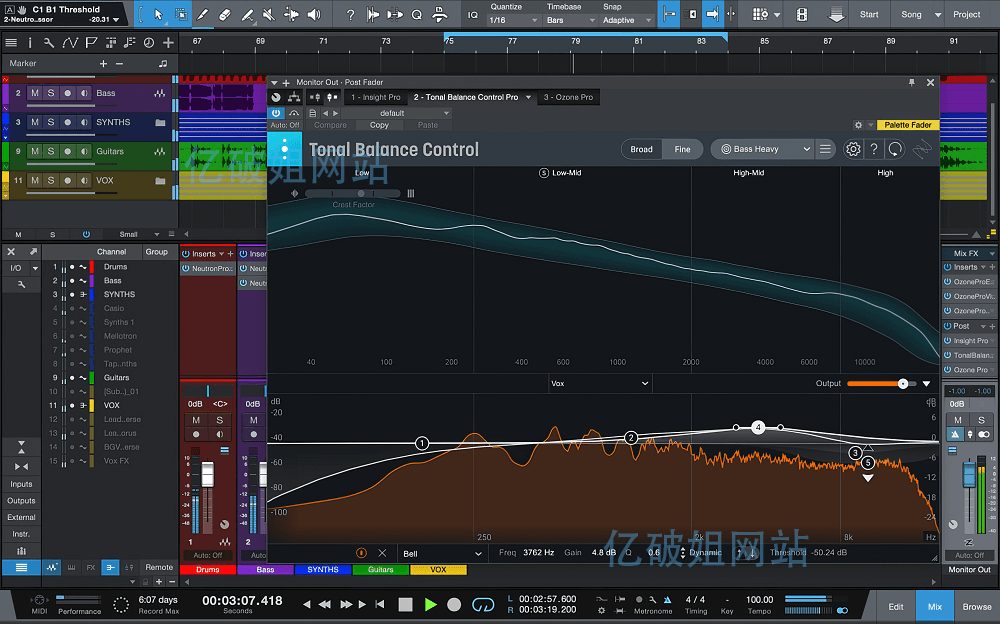Open the Bell filter type dropdown
The height and width of the screenshot is (624, 1000).
click(x=441, y=553)
